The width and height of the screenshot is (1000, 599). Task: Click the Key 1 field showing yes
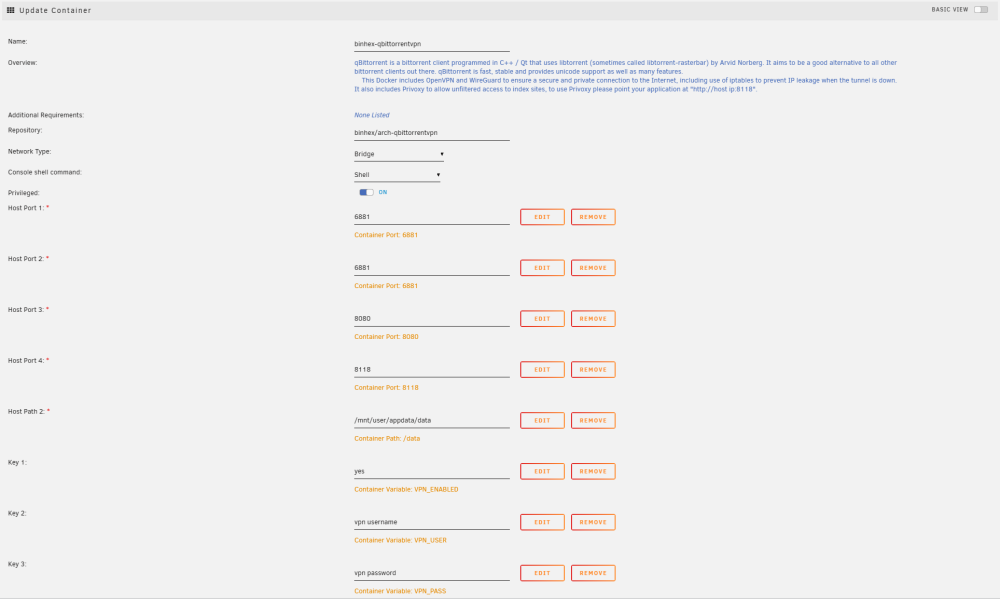click(432, 471)
